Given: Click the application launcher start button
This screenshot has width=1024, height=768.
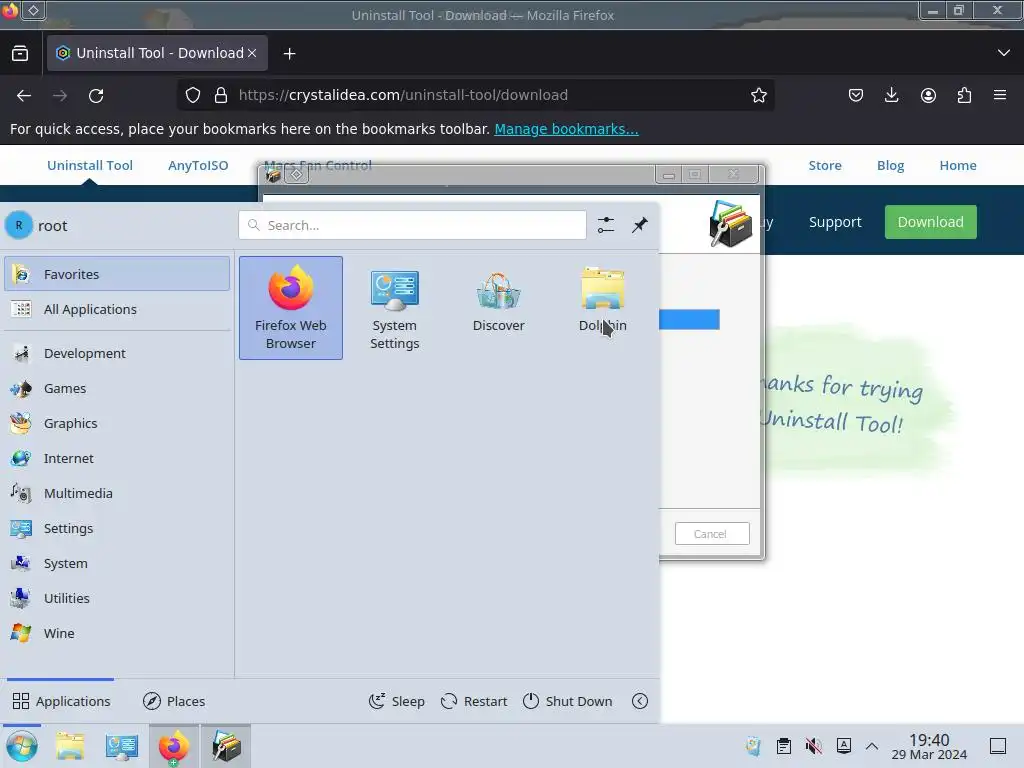Looking at the screenshot, I should tap(22, 746).
